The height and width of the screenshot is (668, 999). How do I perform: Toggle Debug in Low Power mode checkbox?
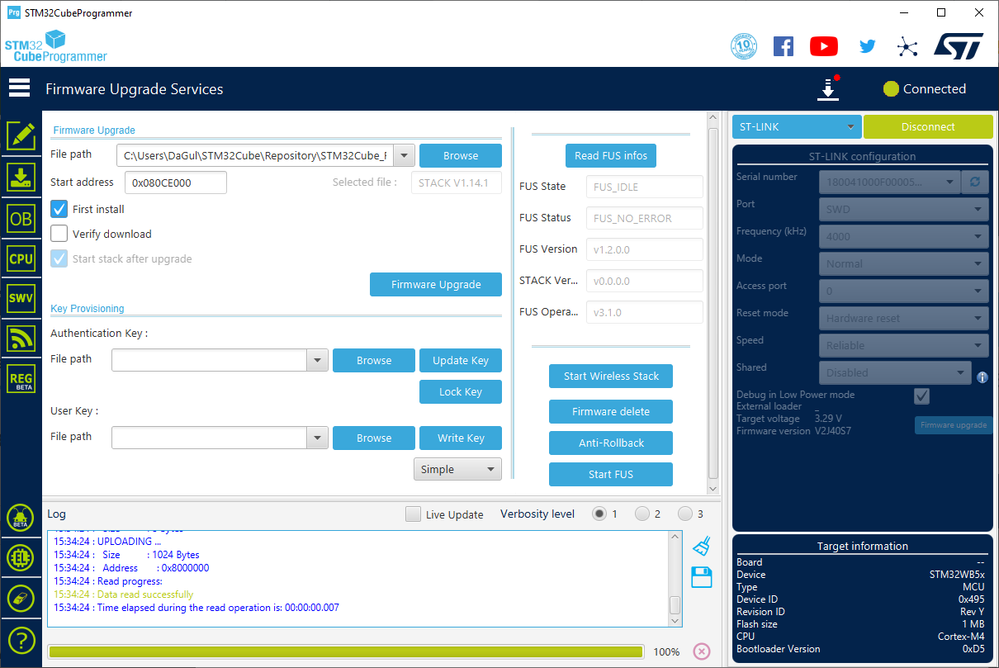921,396
